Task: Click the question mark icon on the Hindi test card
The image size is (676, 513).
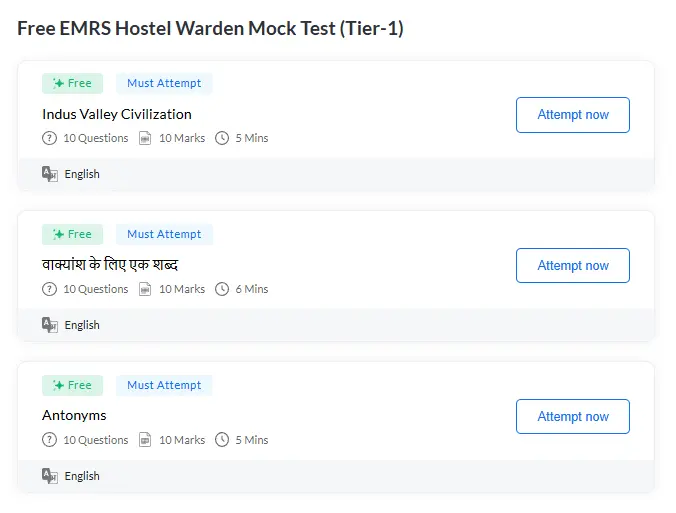Action: 49,289
